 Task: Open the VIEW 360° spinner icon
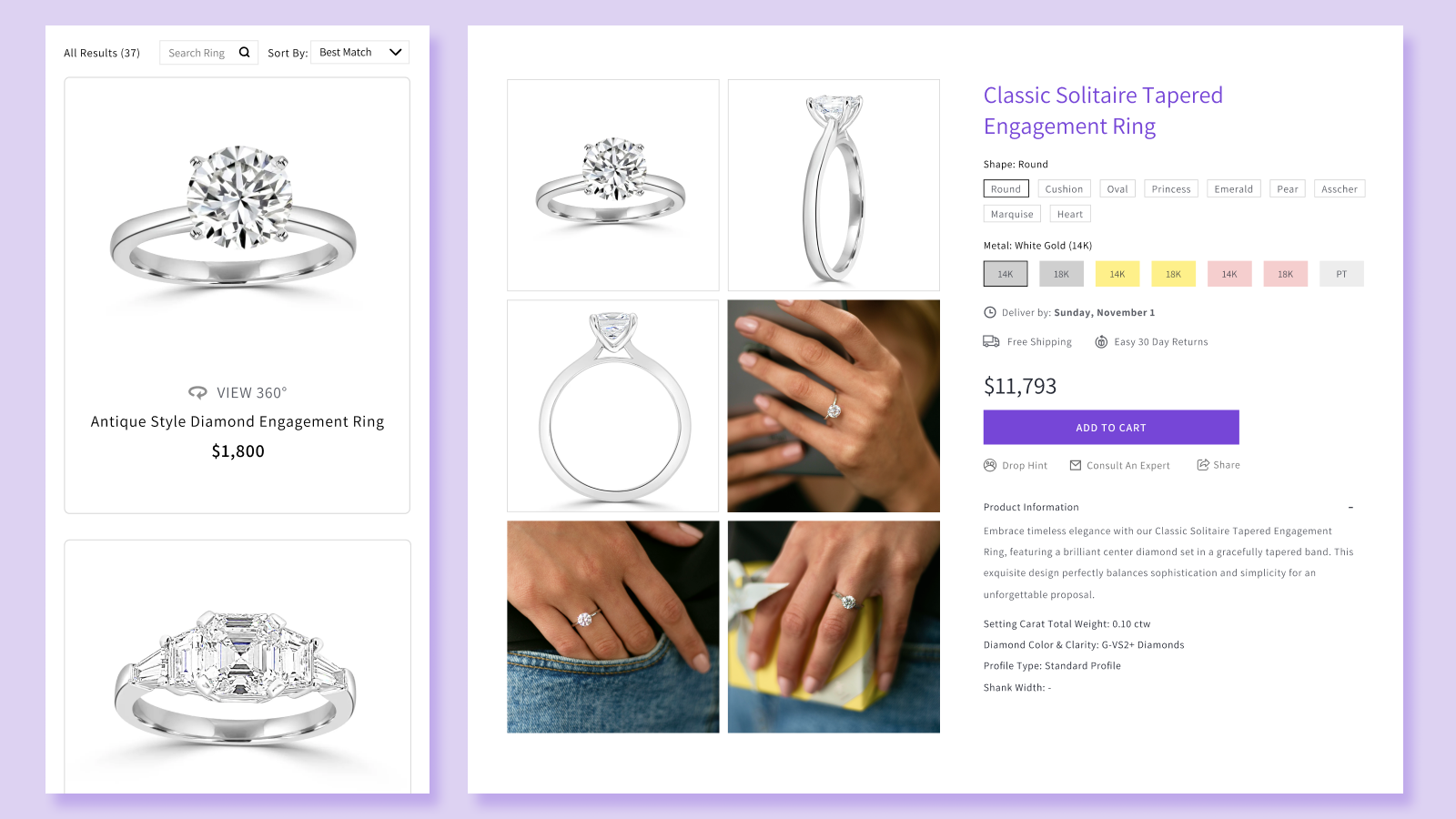tap(197, 391)
